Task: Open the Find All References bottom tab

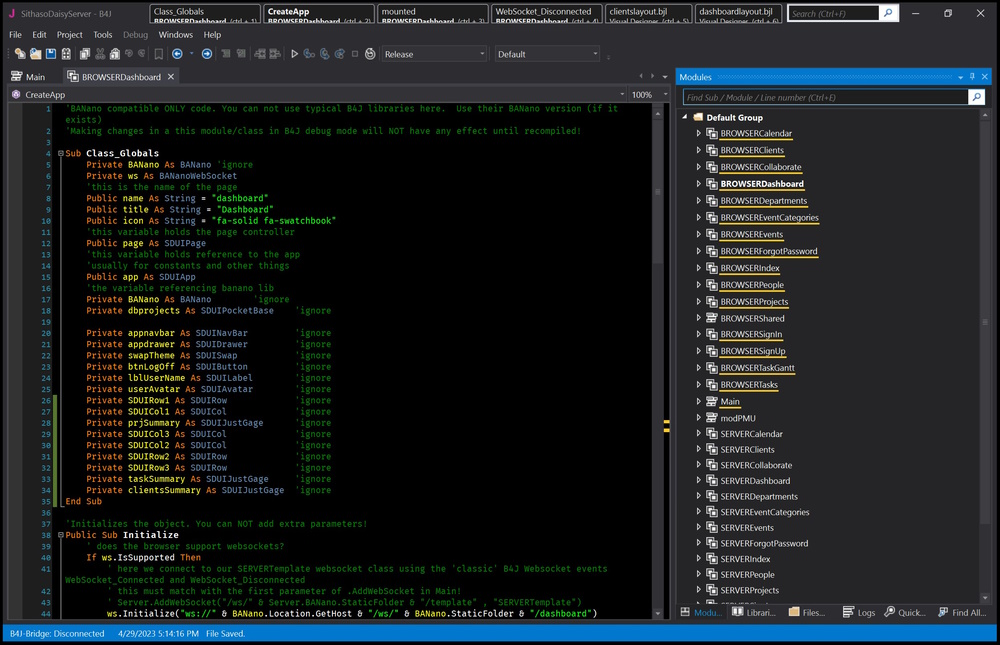Action: (962, 612)
